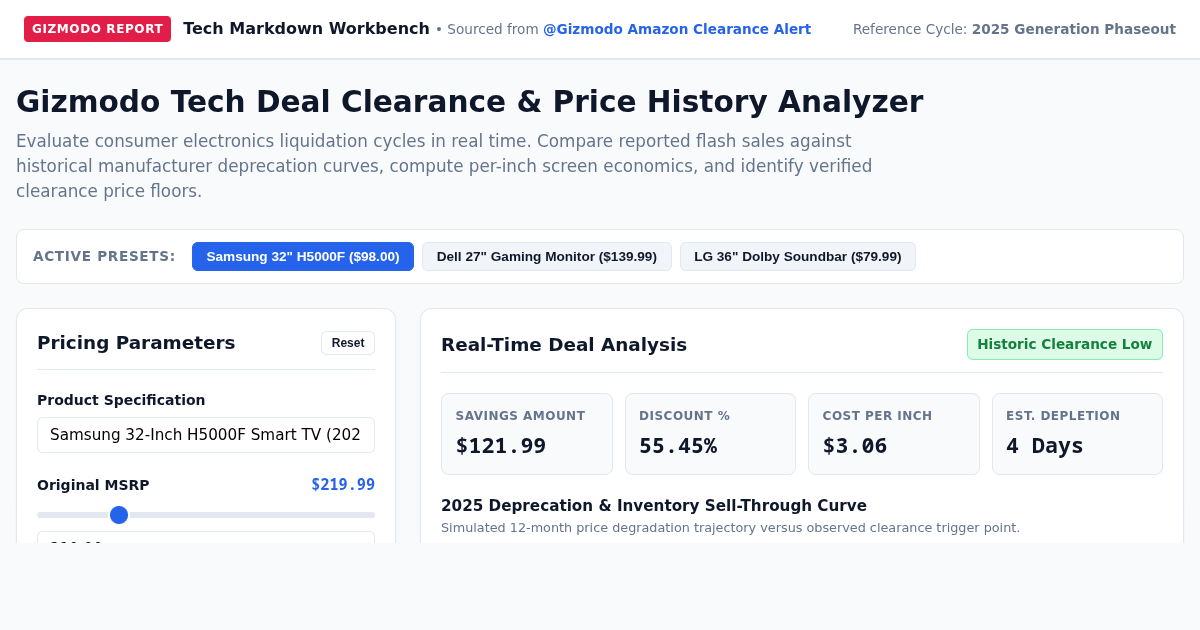This screenshot has height=630, width=1200.
Task: Click the Gizmodo Tech Deal Clearance page title
Action: pyautogui.click(x=469, y=101)
